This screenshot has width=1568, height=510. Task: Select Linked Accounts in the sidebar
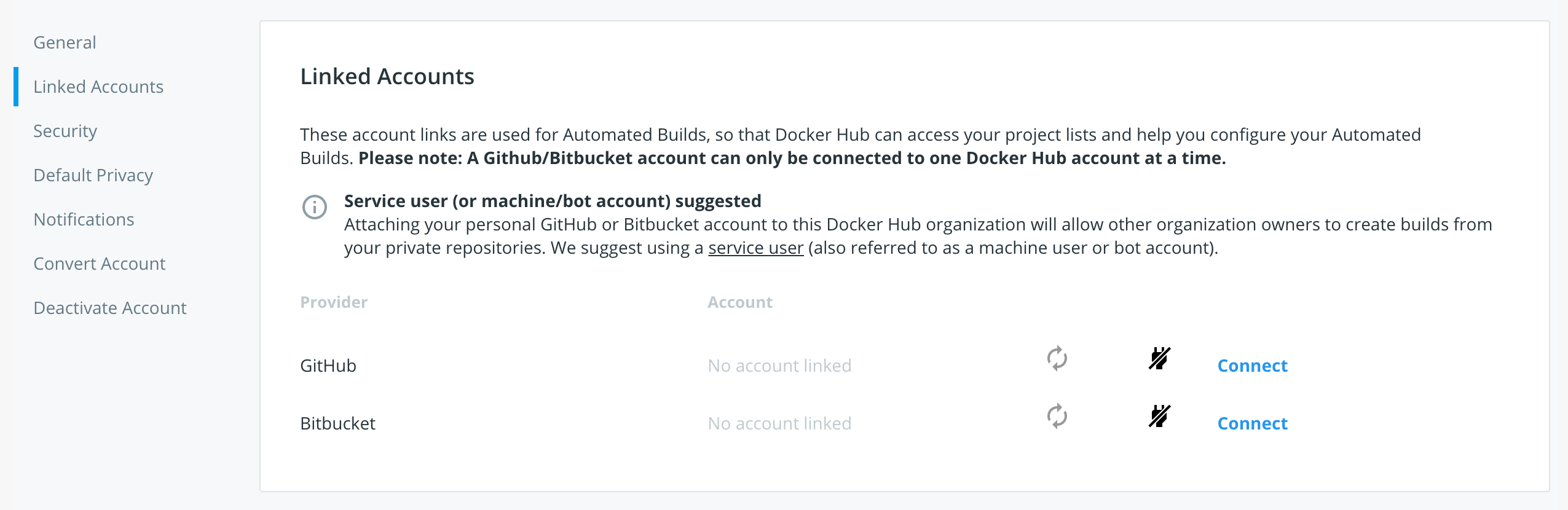tap(99, 86)
